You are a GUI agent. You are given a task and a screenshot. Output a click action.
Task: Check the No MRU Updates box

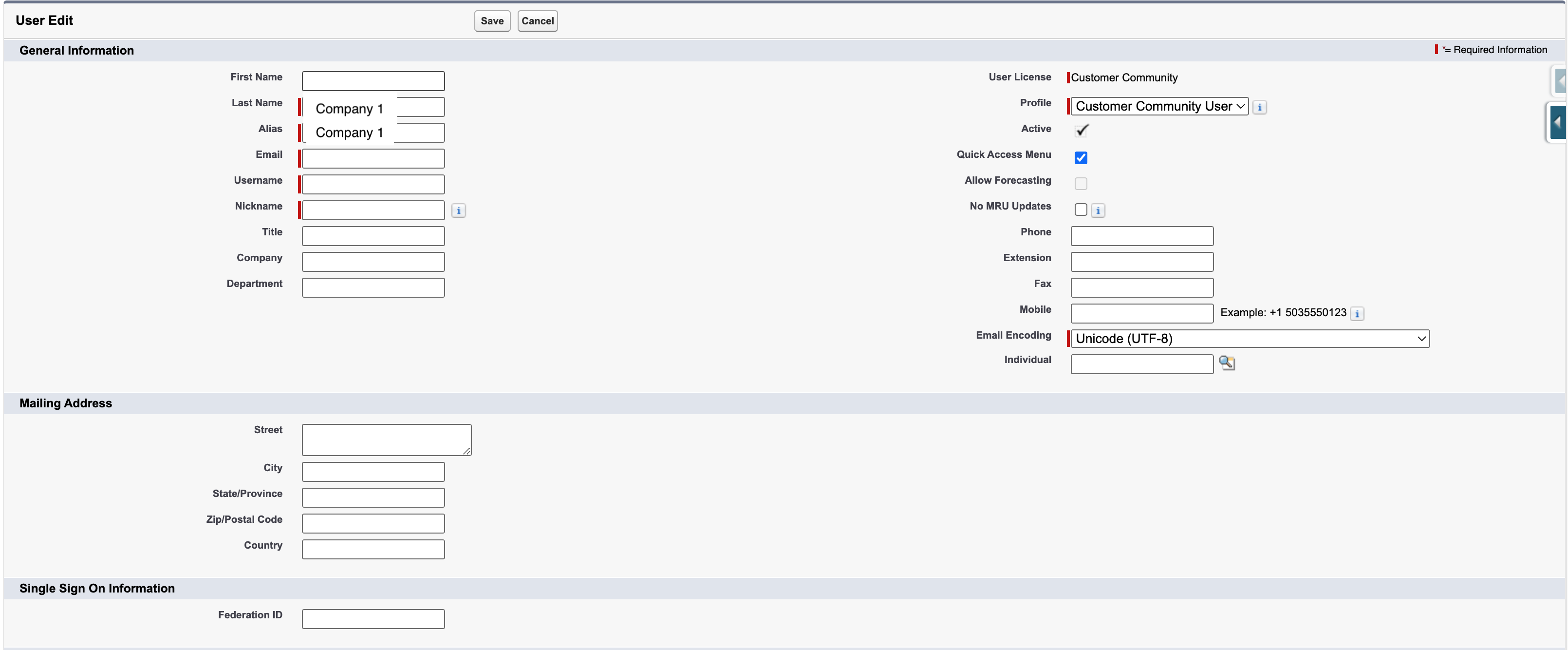(x=1081, y=210)
